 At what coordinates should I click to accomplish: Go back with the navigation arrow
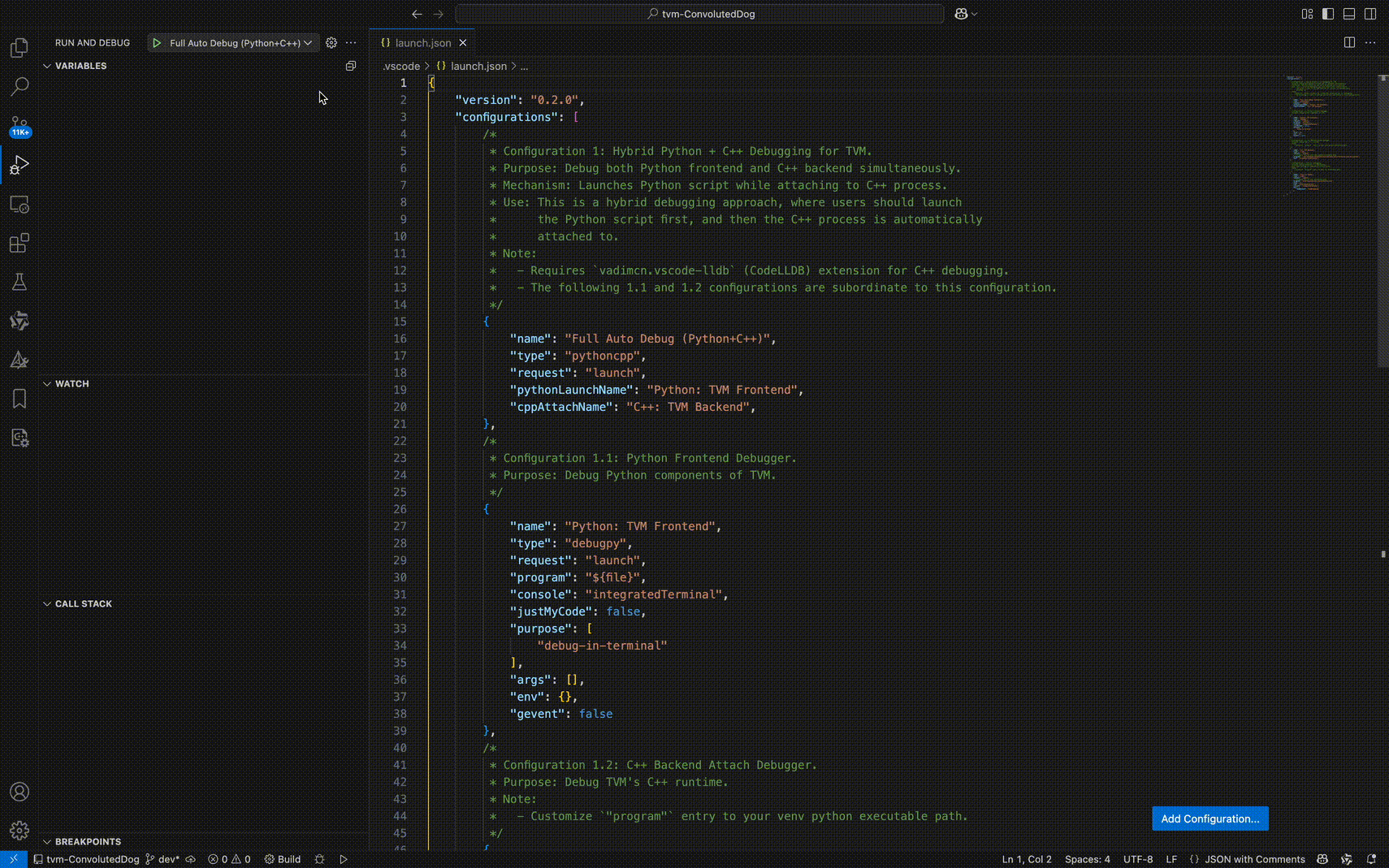pos(417,14)
